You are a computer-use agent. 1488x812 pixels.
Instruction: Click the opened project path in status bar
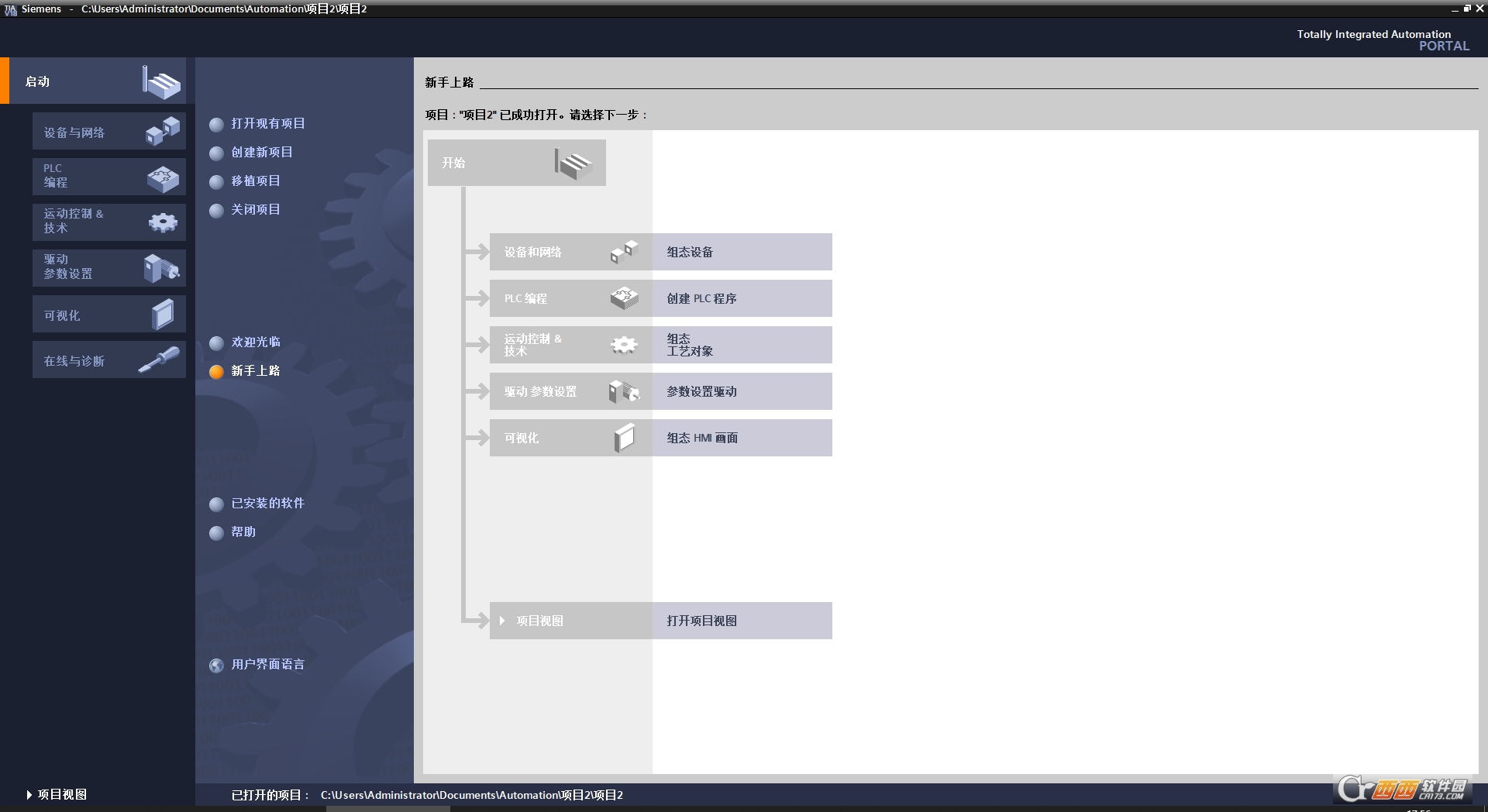click(472, 795)
